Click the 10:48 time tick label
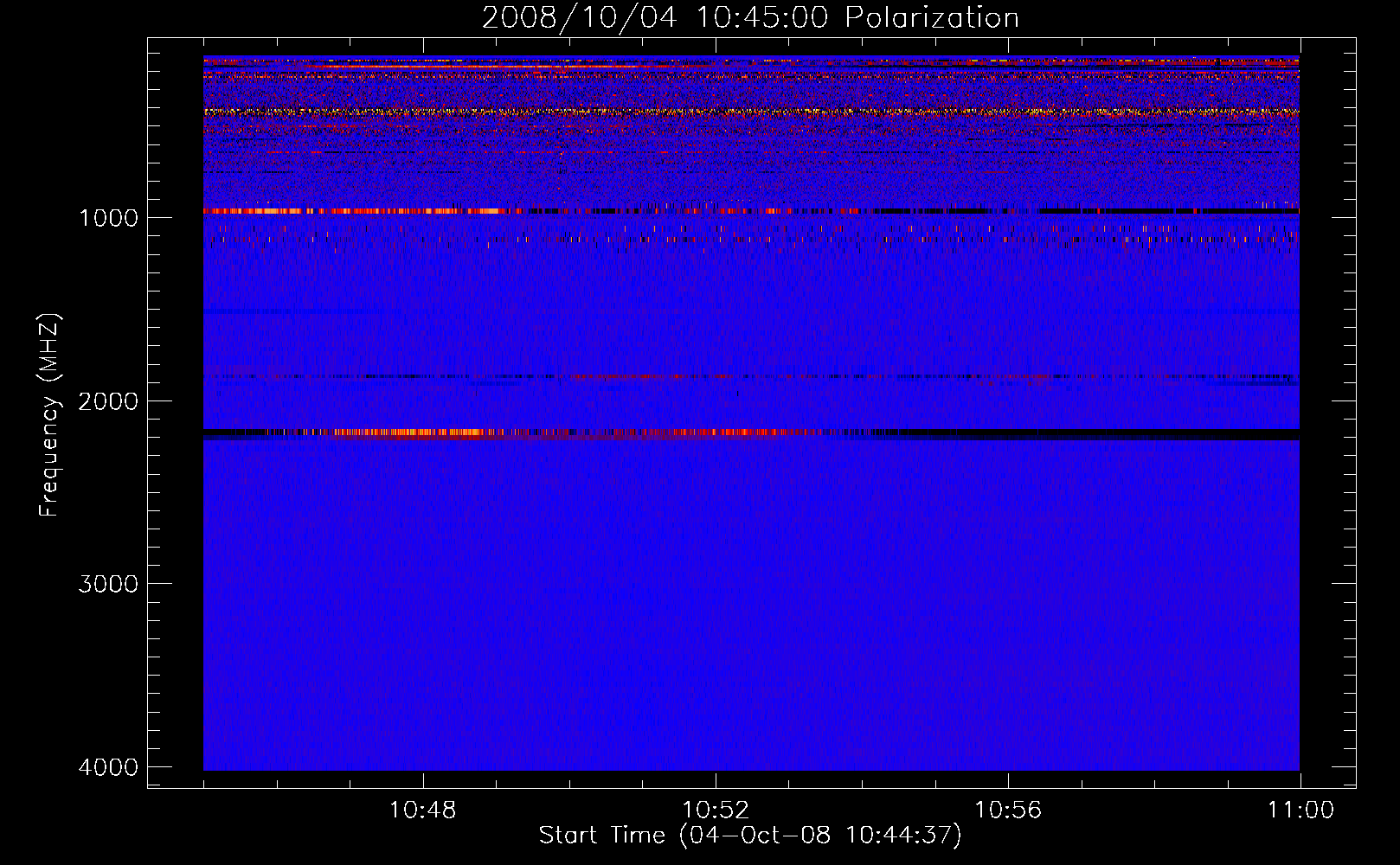This screenshot has height=865, width=1400. tap(422, 811)
